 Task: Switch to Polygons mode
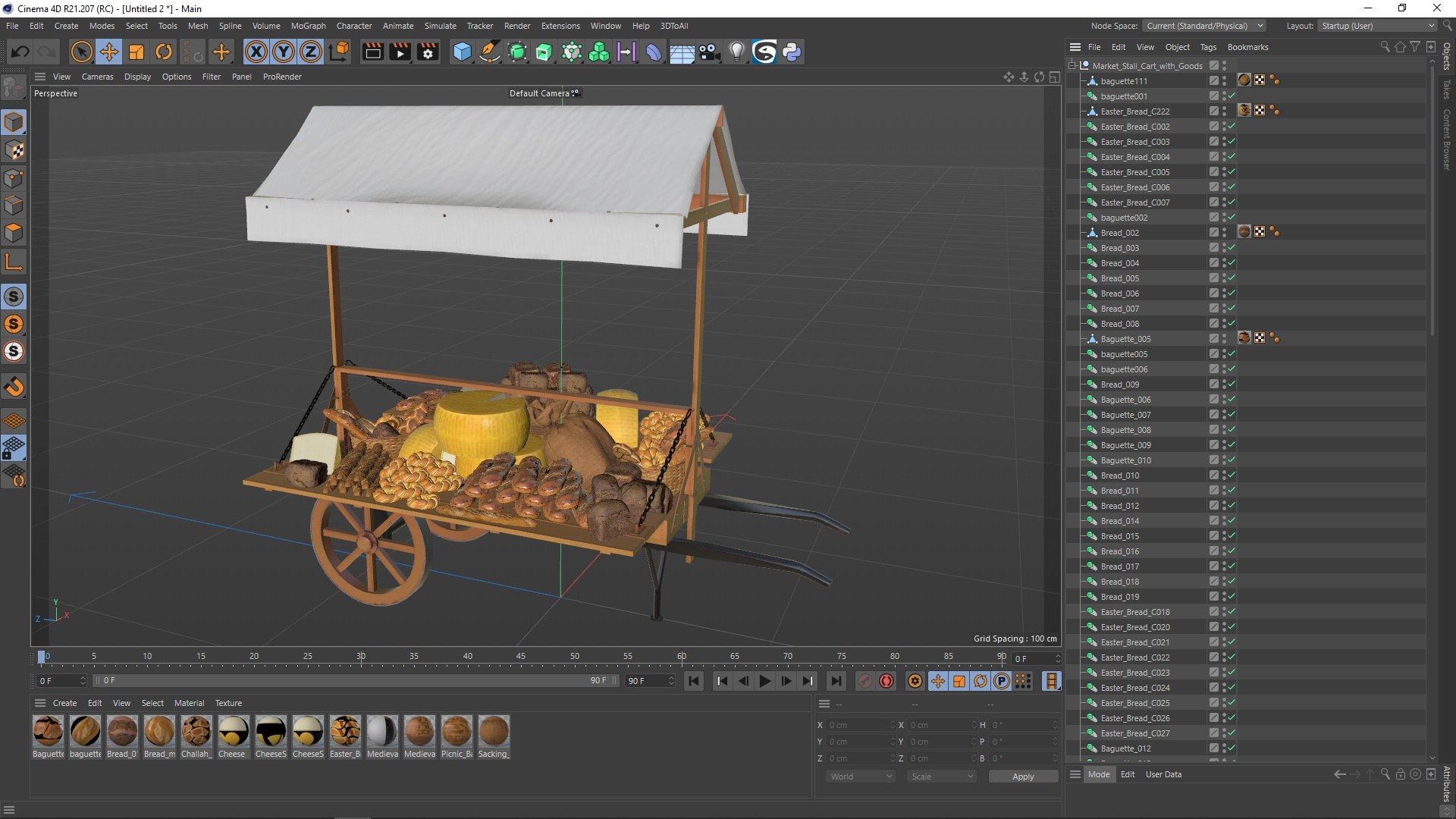14,232
